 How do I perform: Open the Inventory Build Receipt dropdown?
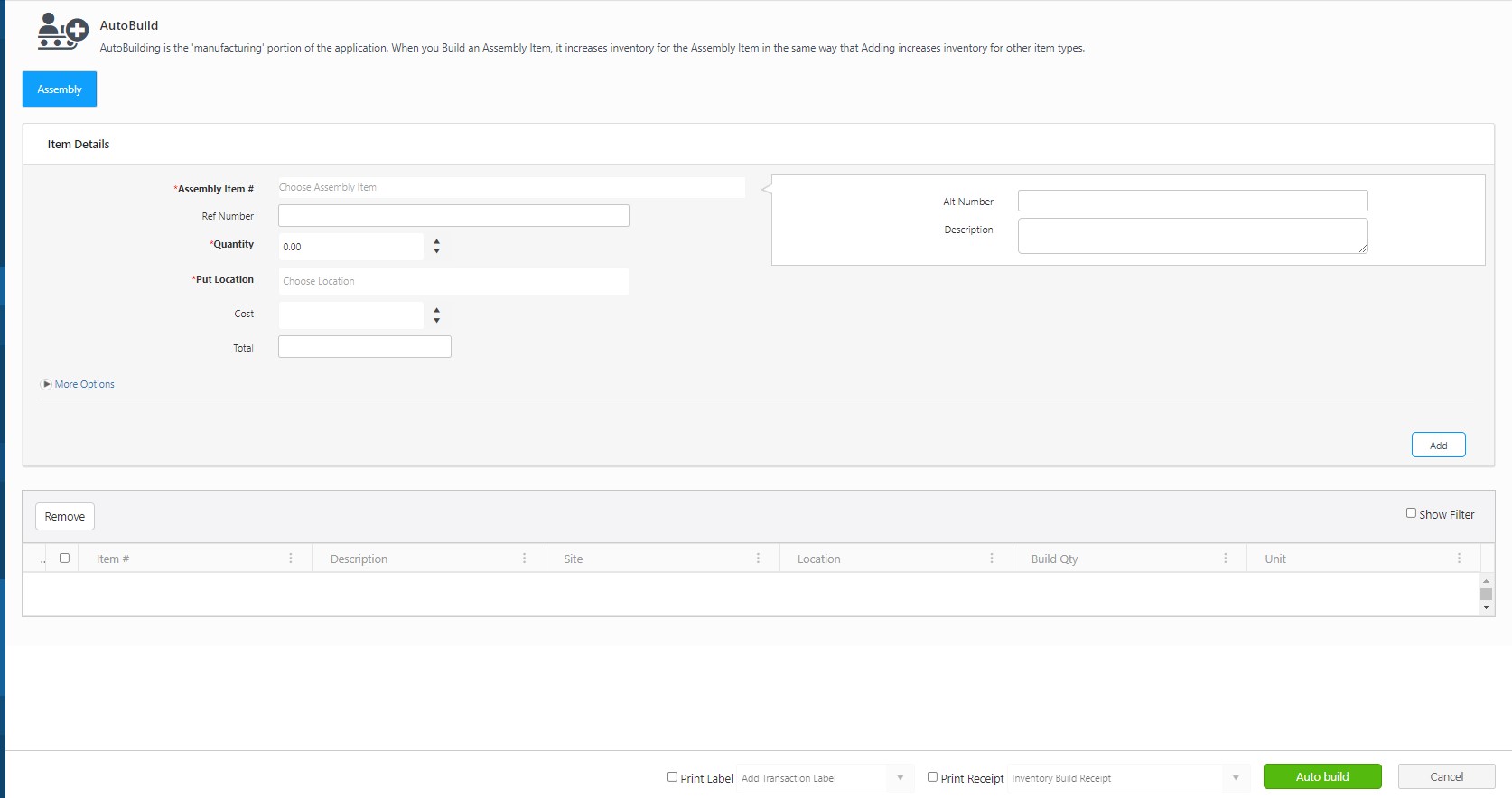1236,778
